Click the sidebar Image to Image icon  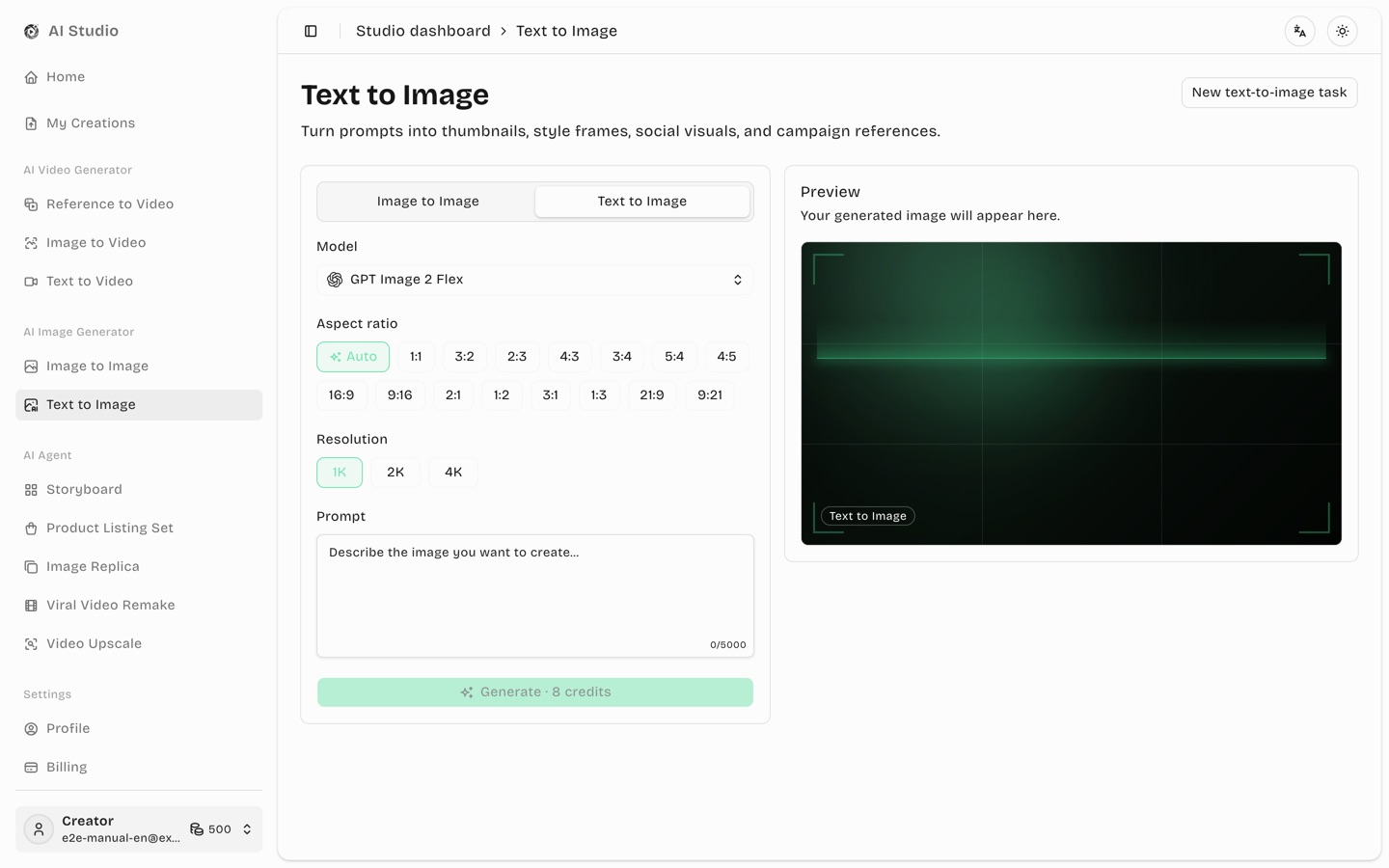pos(31,366)
